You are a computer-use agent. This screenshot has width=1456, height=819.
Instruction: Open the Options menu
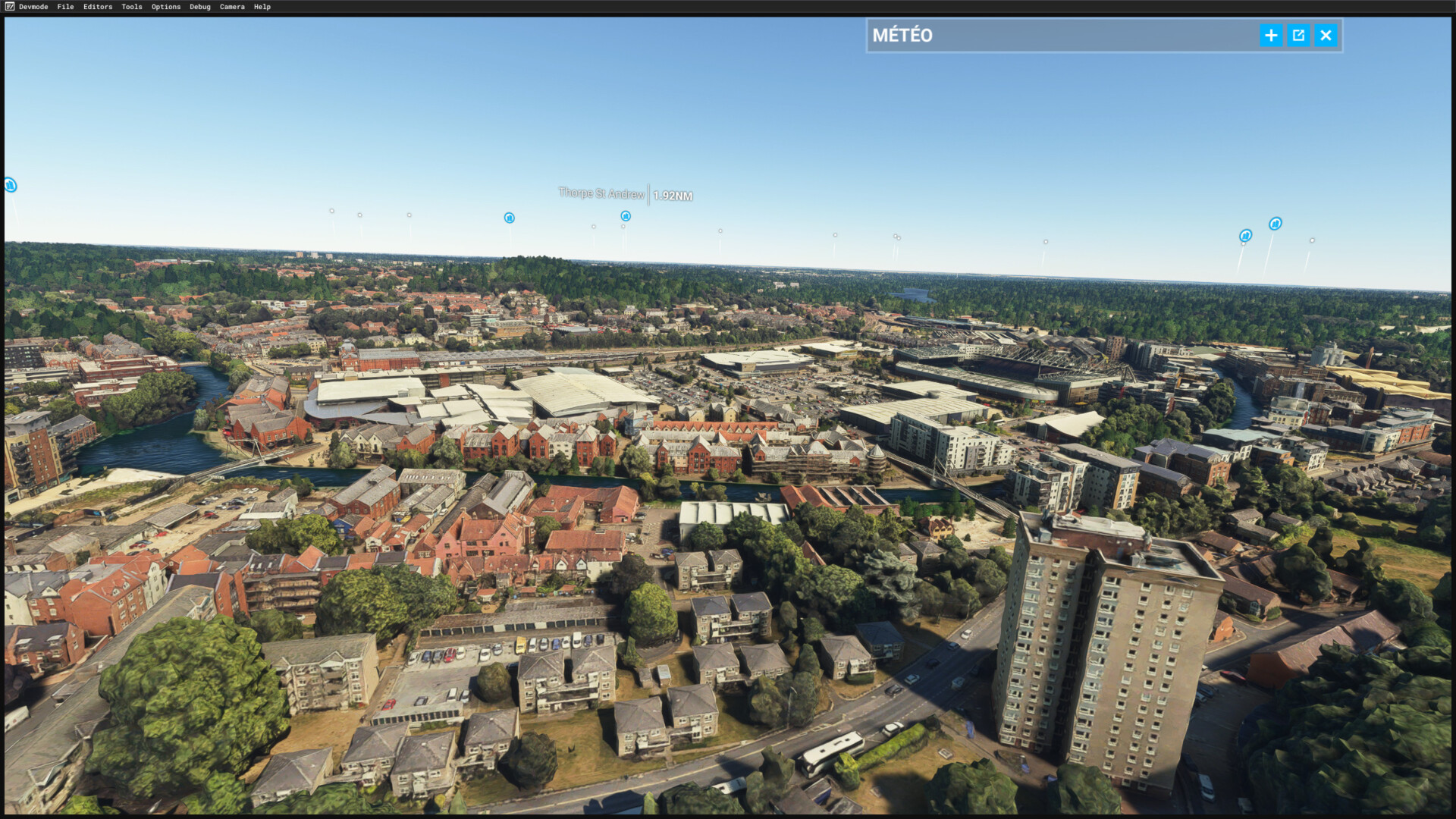[x=166, y=7]
